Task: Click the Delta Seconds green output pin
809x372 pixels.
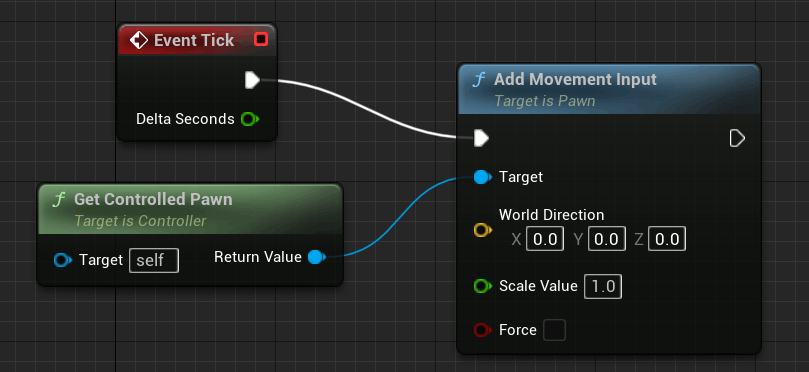Action: [x=250, y=119]
